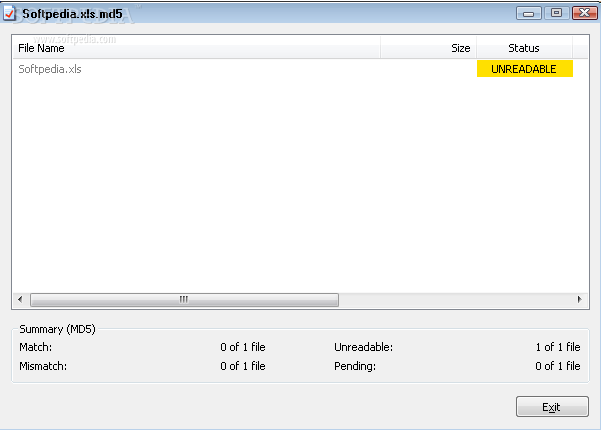Select the Softpedia.xls file row
The height and width of the screenshot is (430, 601).
point(300,69)
